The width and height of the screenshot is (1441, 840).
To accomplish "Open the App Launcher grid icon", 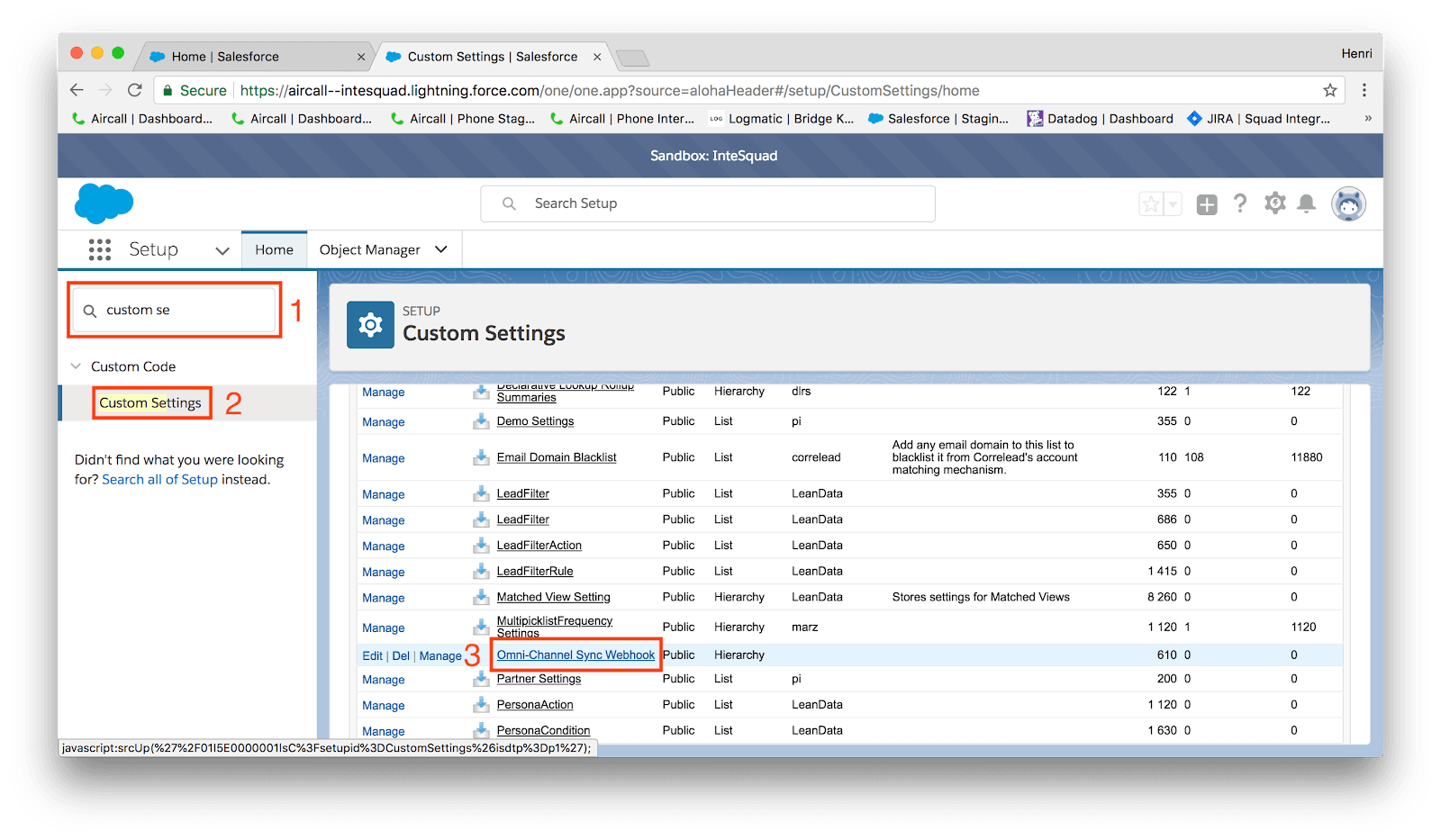I will click(x=100, y=249).
